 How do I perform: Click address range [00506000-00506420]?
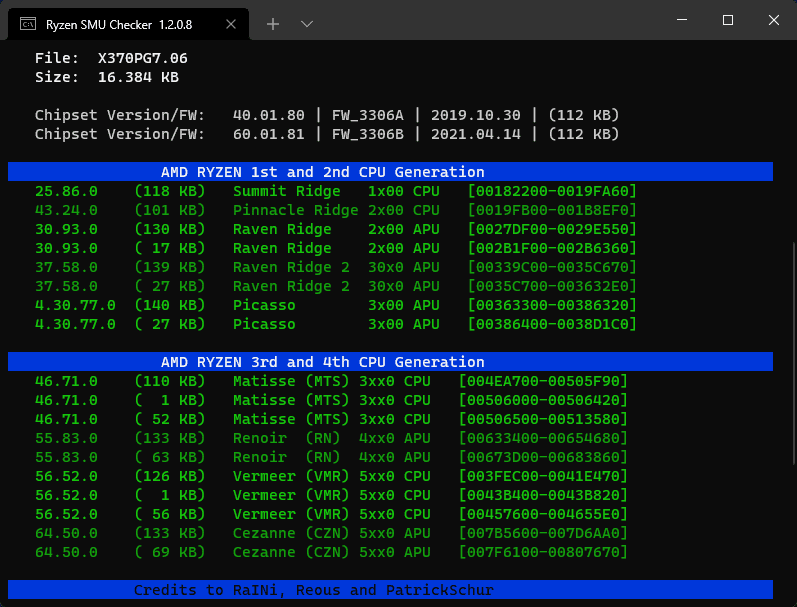click(x=543, y=400)
